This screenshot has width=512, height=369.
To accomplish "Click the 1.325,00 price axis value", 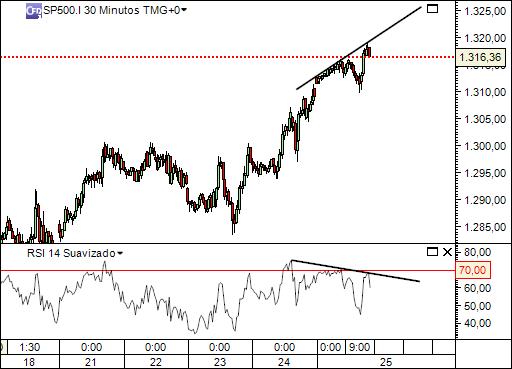I will 485,11.
